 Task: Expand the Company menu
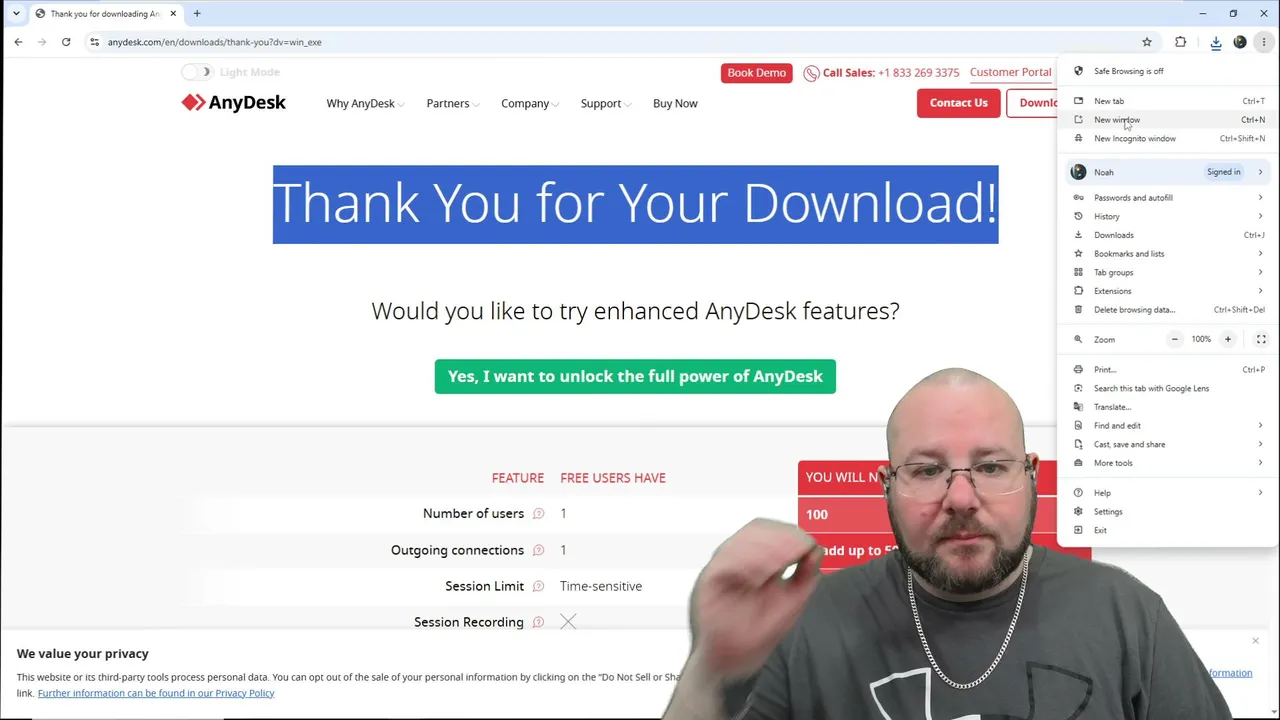[x=530, y=103]
